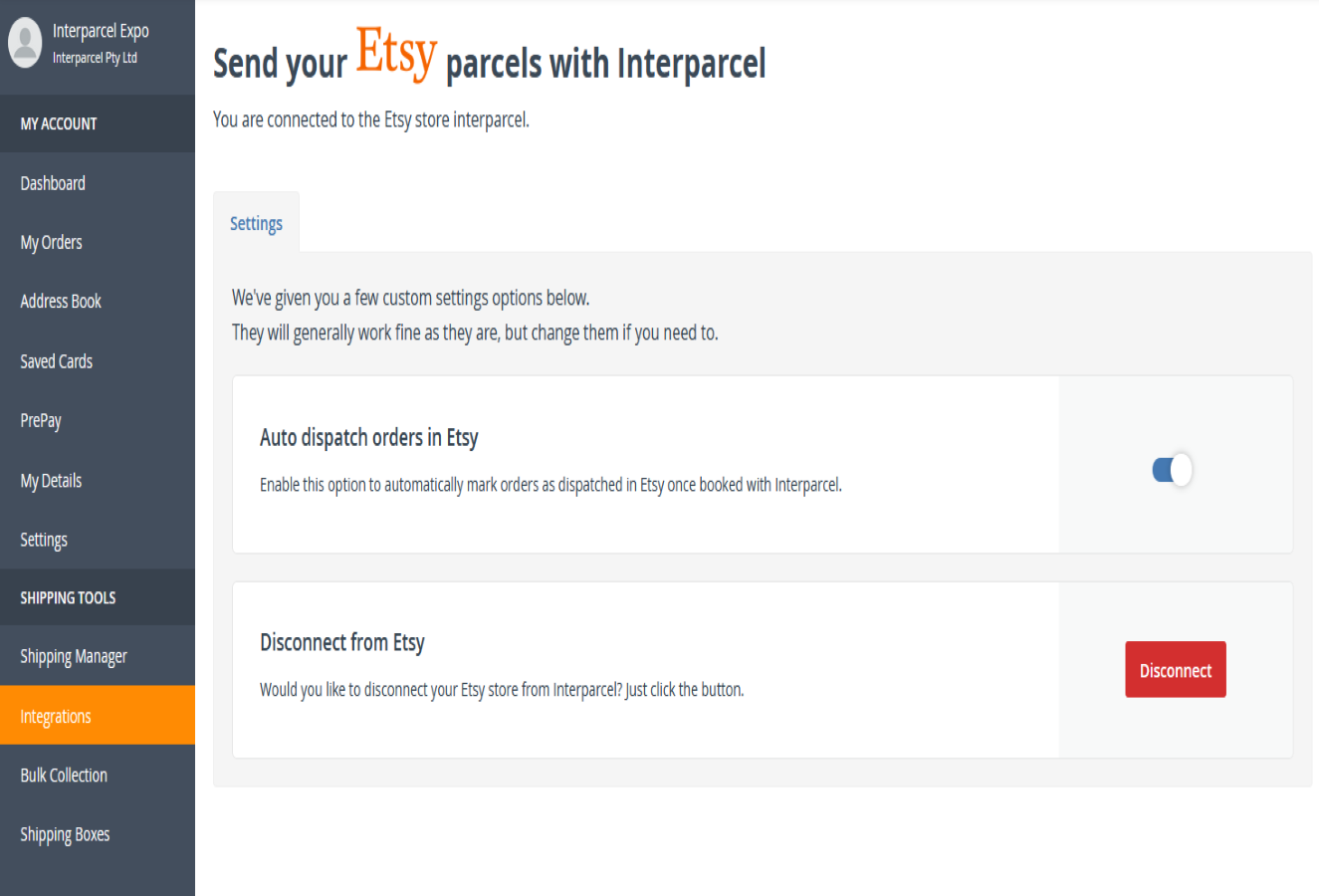Click the user profile avatar icon
The width and height of the screenshot is (1319, 896).
[x=25, y=43]
